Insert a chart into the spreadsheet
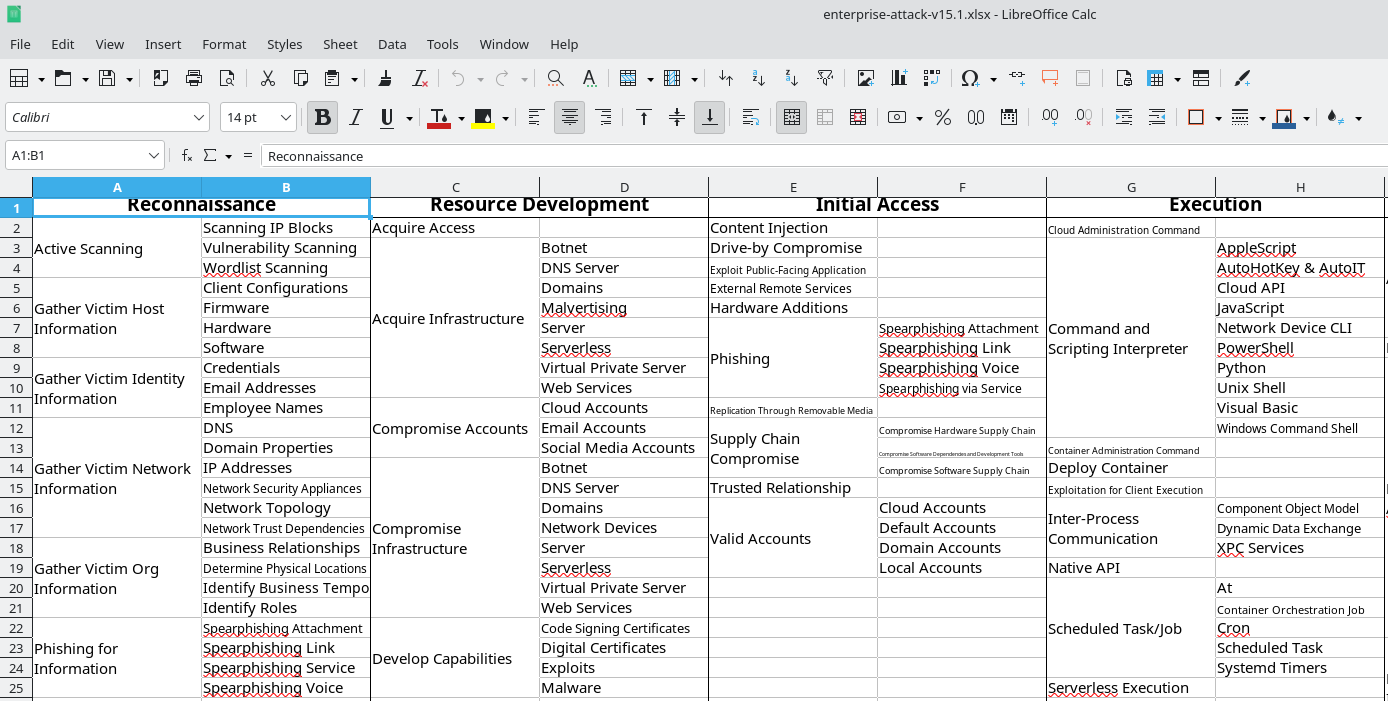This screenshot has width=1388, height=701. pos(897,78)
